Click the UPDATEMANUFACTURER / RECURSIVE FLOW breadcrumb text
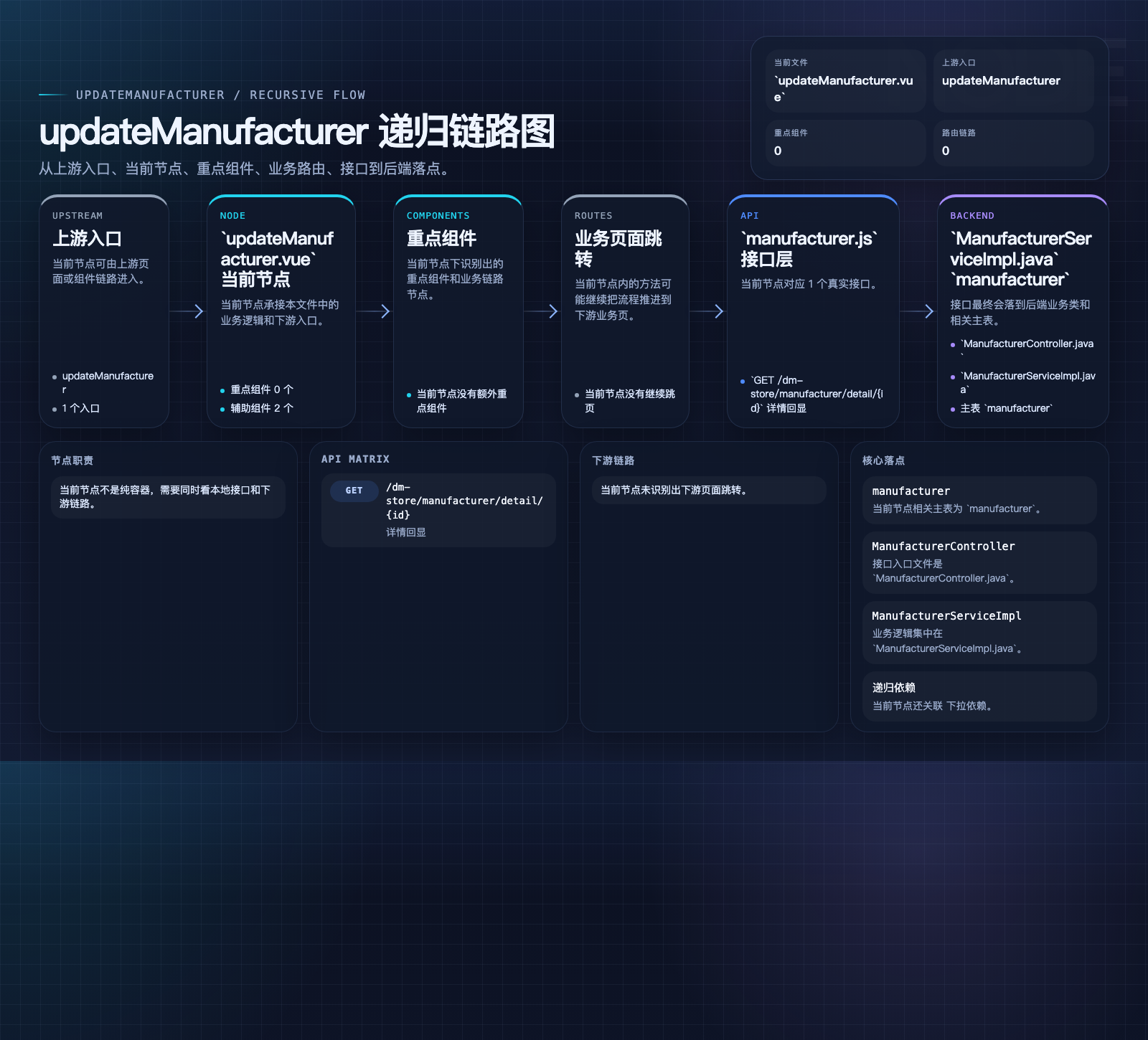Screen dimensions: 1148x1040 (x=221, y=95)
